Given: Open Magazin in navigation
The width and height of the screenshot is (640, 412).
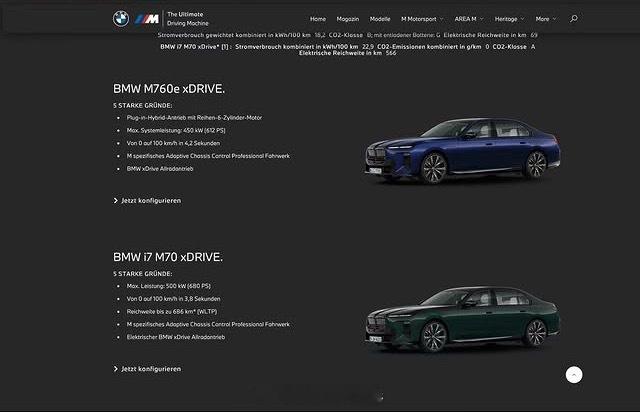Looking at the screenshot, I should [347, 19].
